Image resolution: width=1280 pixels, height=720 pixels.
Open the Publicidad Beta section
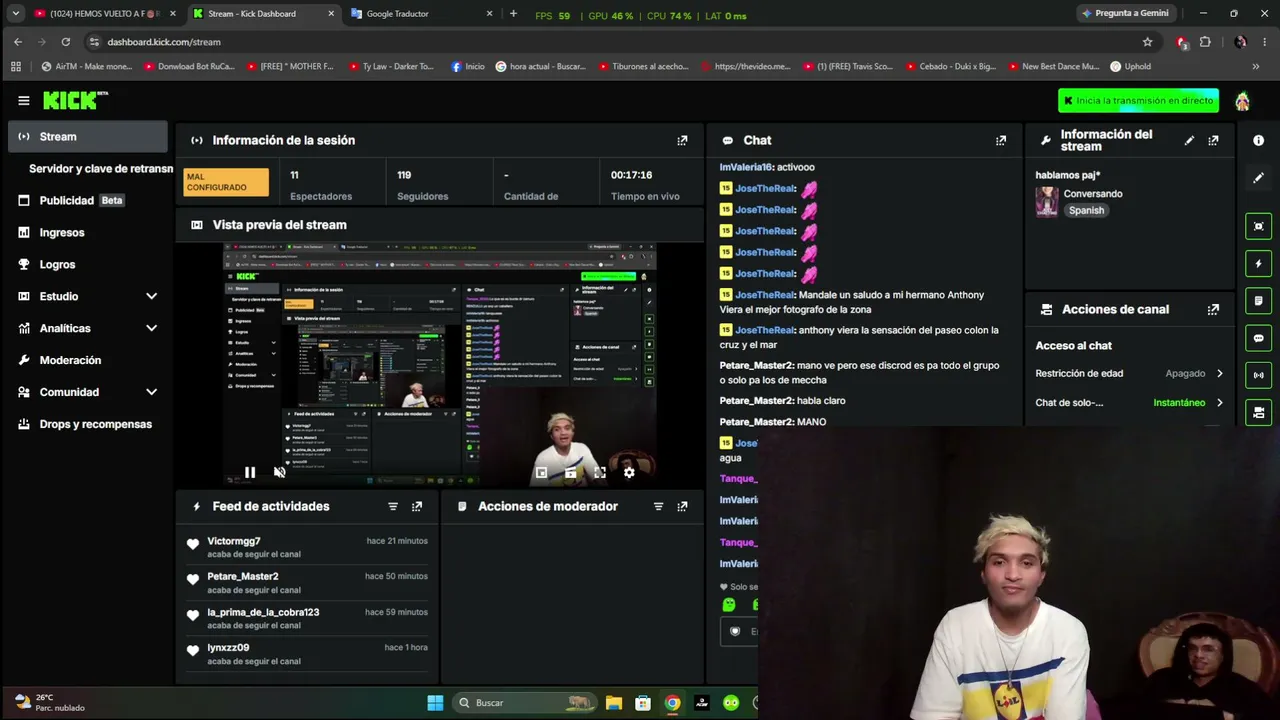coord(88,201)
